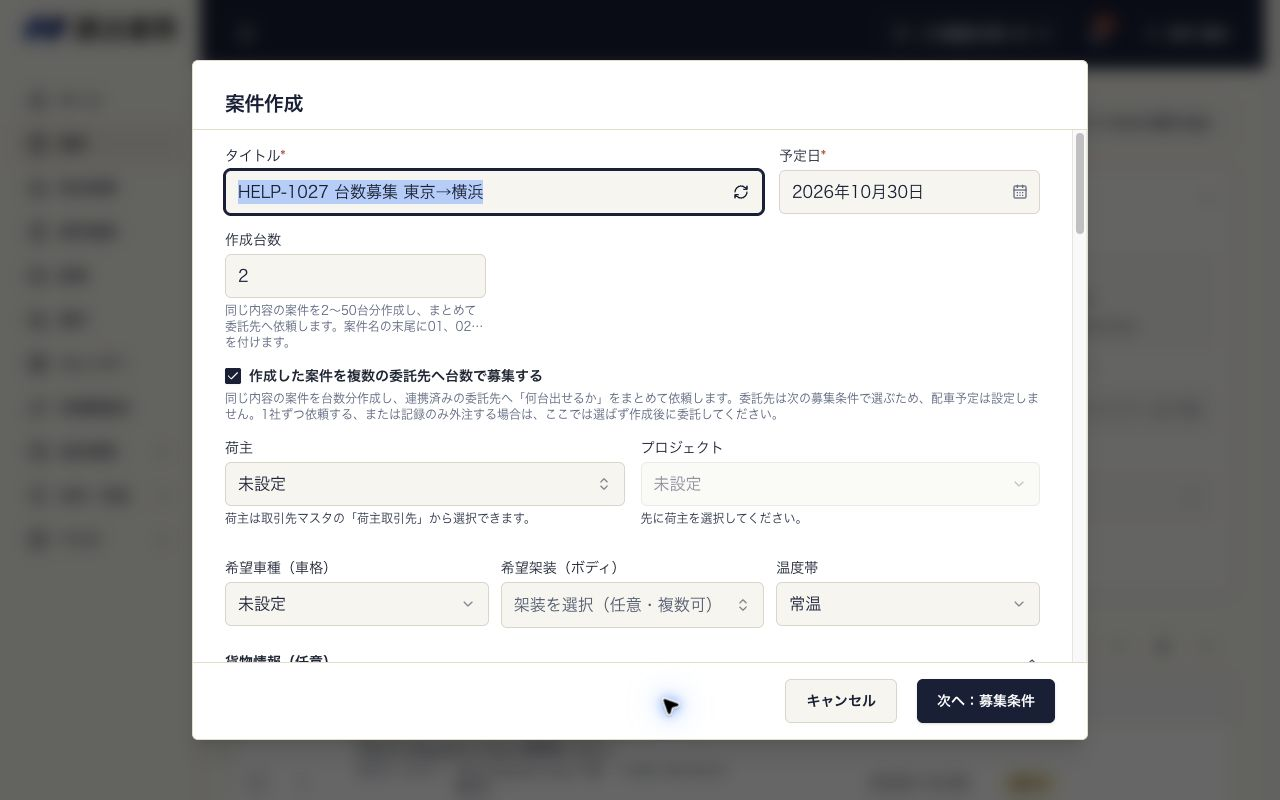Open the プロジェクト dropdown
Image resolution: width=1280 pixels, height=800 pixels.
click(840, 484)
